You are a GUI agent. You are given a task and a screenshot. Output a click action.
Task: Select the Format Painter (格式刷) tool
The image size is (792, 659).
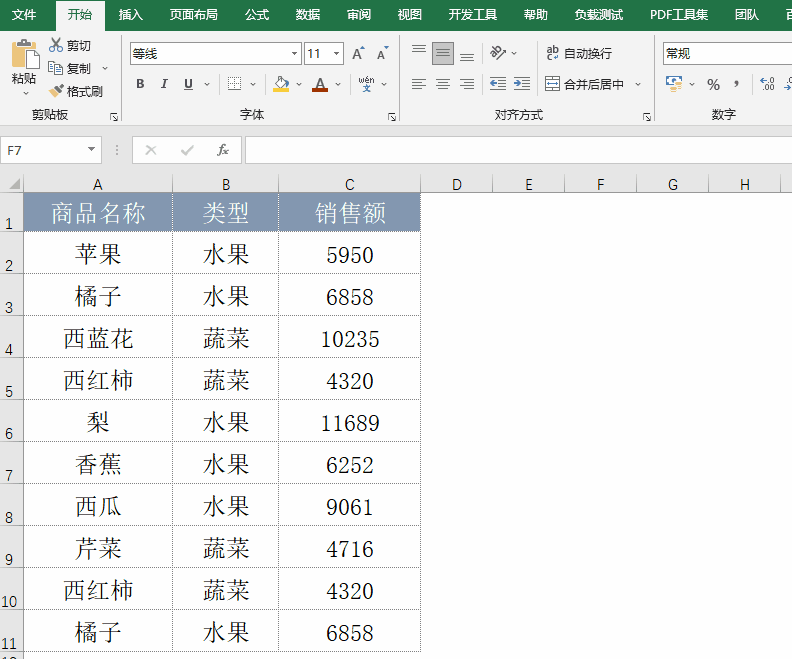pos(76,91)
